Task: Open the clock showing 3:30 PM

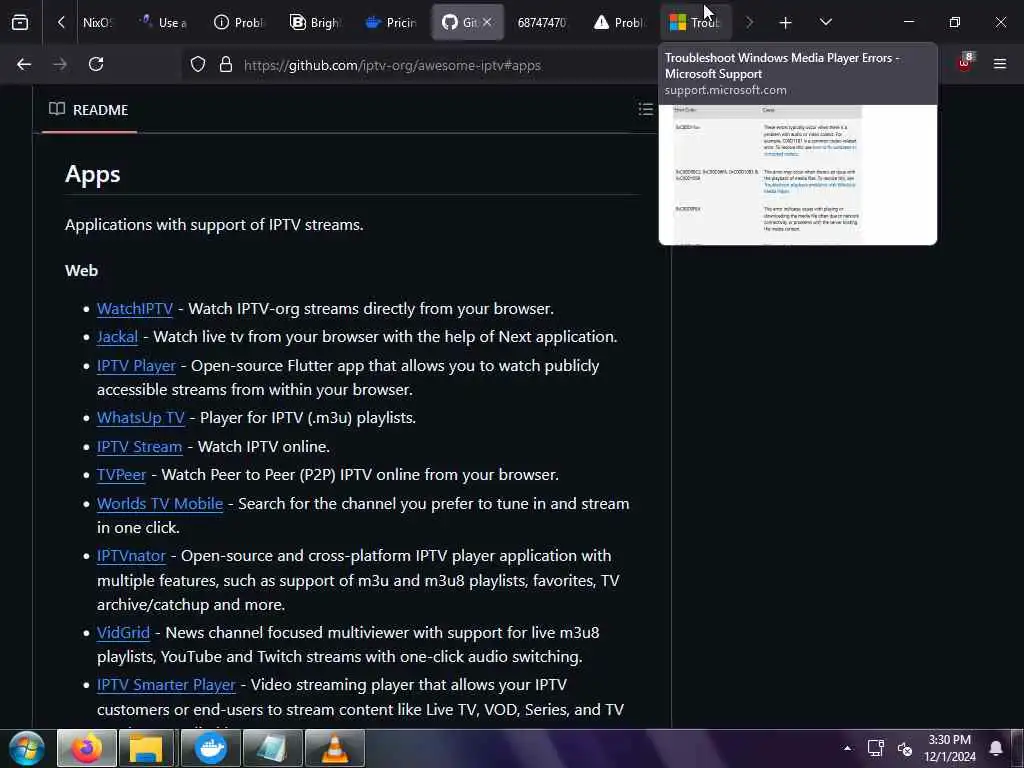Action: pos(950,748)
